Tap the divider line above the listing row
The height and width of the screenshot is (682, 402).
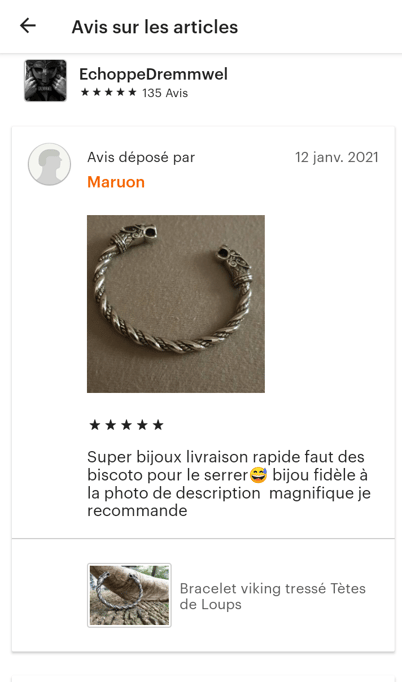[203, 538]
